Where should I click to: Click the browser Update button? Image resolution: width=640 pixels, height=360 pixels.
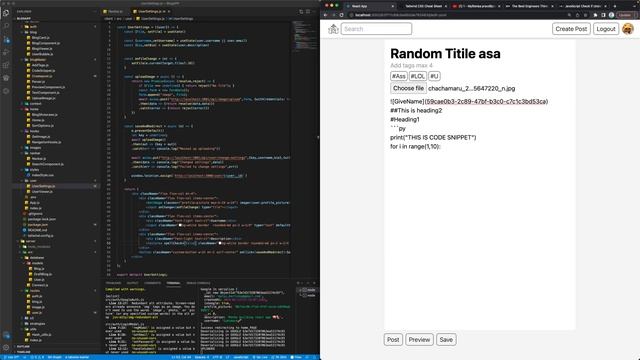point(626,15)
